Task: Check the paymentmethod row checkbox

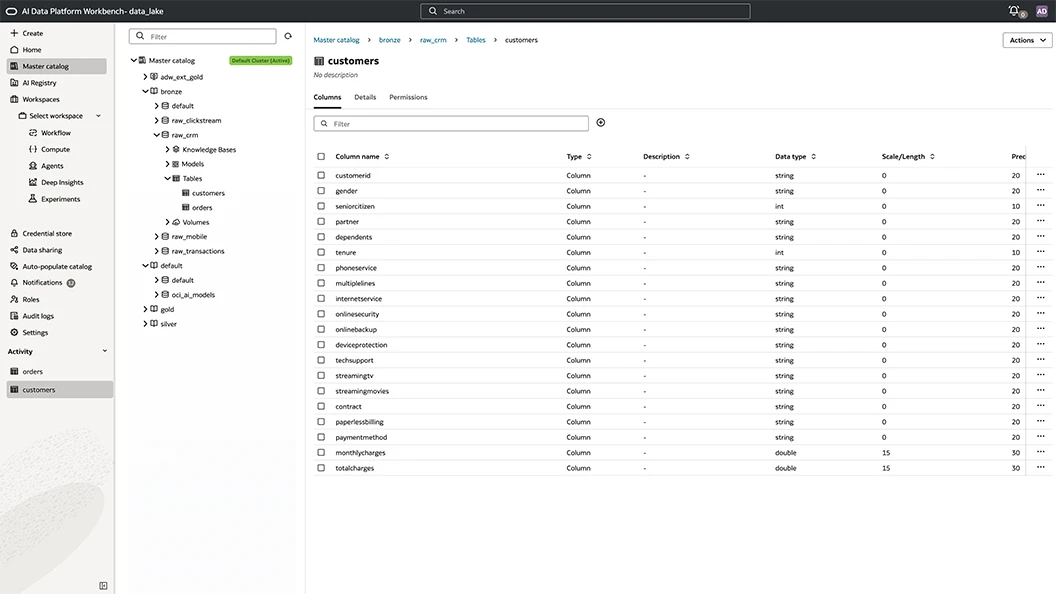Action: click(x=321, y=437)
